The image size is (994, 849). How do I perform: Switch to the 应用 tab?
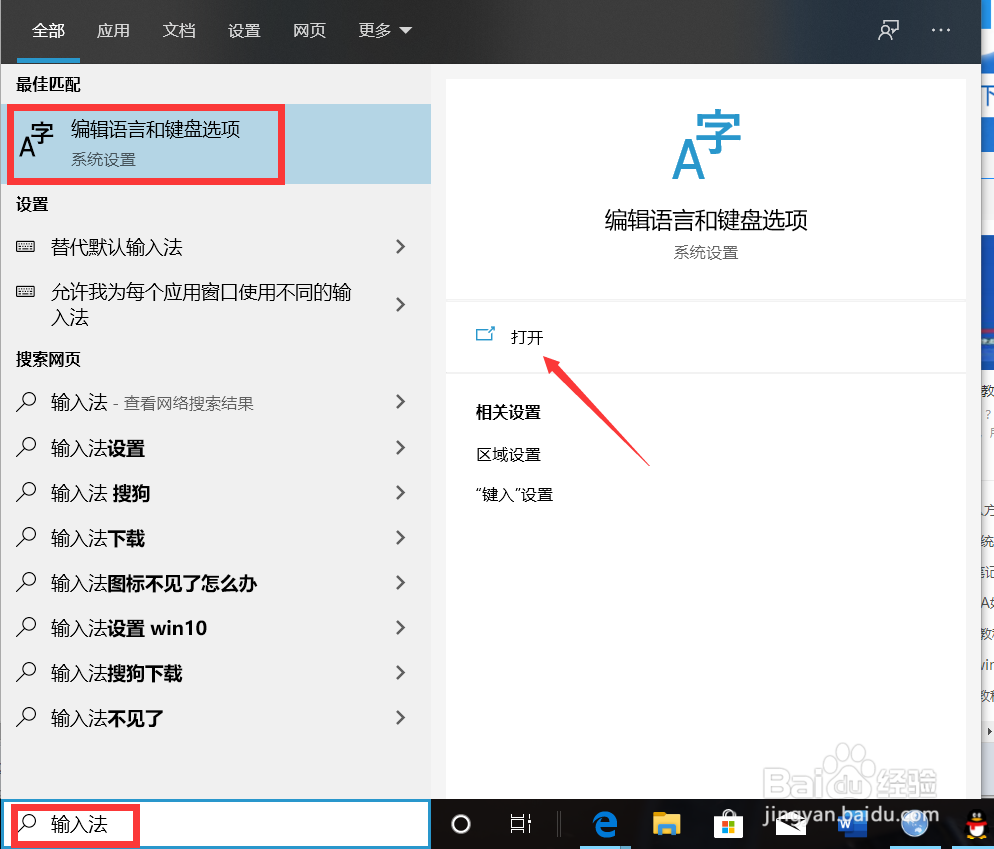click(113, 30)
